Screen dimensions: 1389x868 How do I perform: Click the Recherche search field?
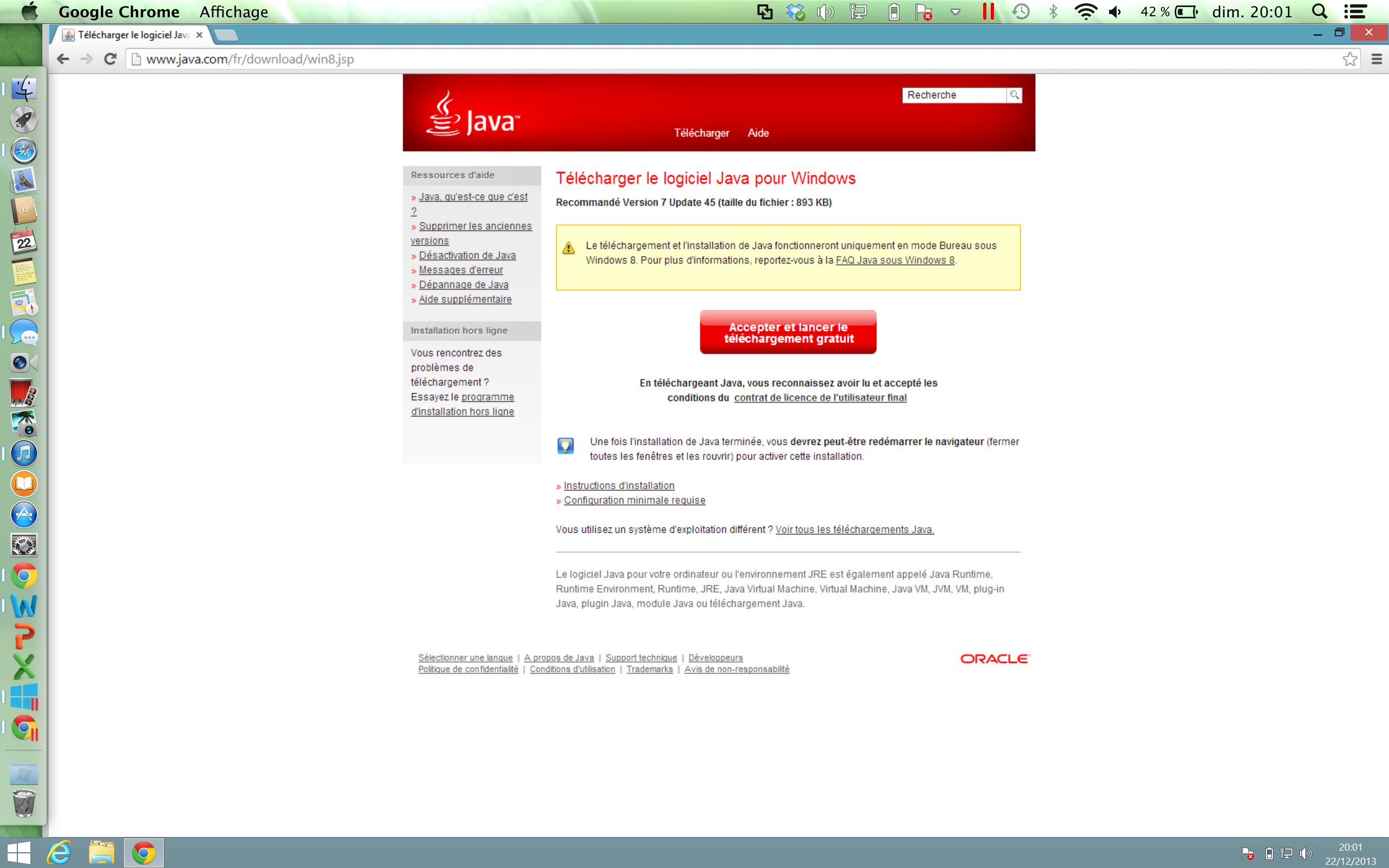coord(954,95)
